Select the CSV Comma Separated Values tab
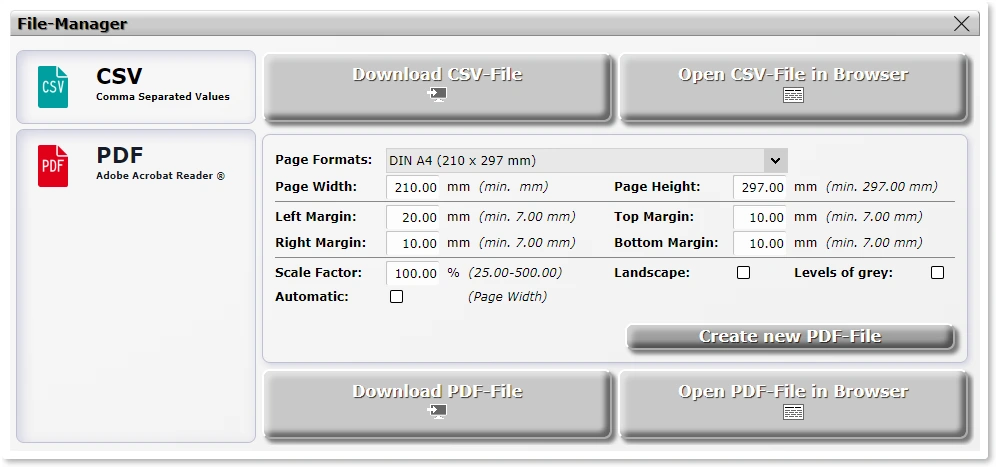 point(136,87)
